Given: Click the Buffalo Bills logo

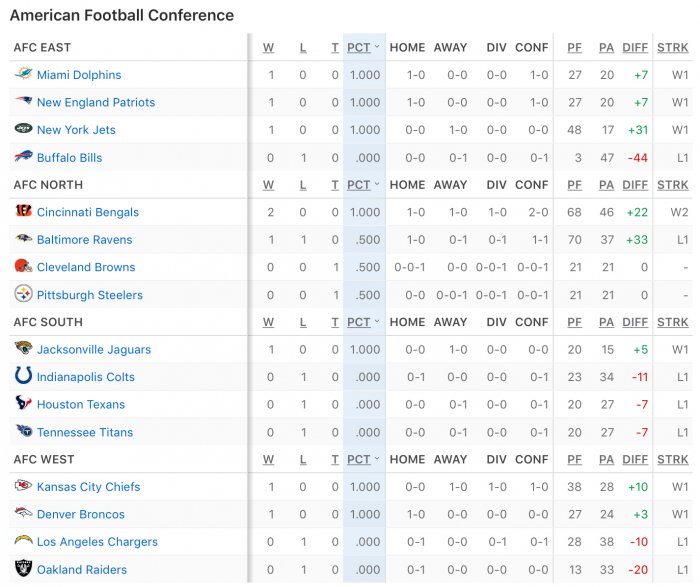Looking at the screenshot, I should 23,156.
